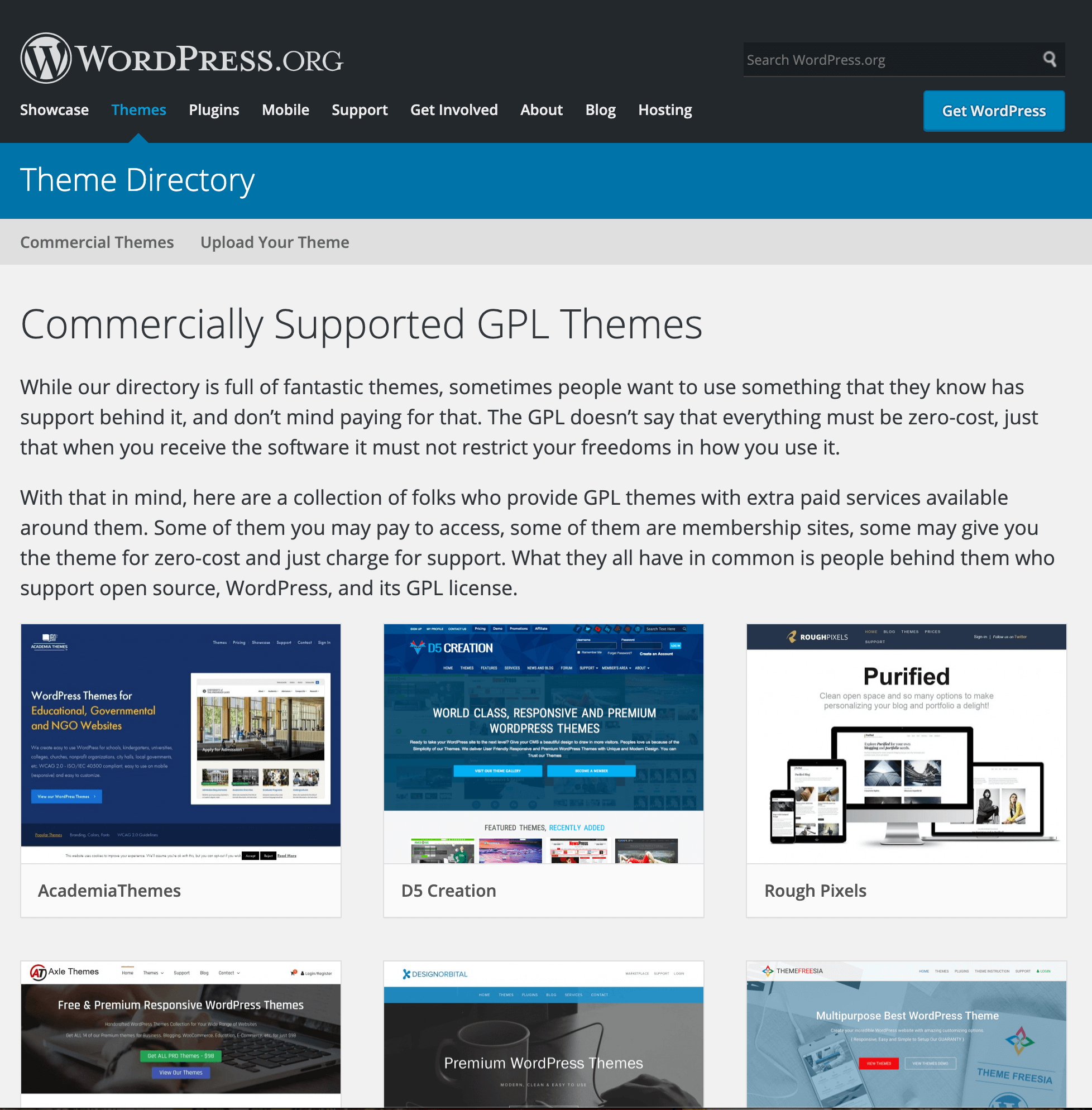This screenshot has height=1110, width=1092.
Task: Click the Support navigation link
Action: click(359, 109)
